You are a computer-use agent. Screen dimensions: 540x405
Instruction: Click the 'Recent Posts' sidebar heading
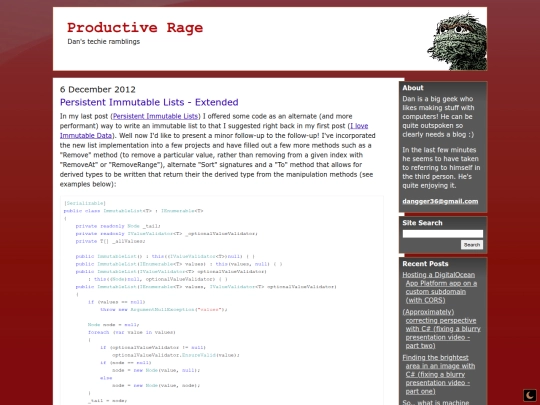coord(425,264)
